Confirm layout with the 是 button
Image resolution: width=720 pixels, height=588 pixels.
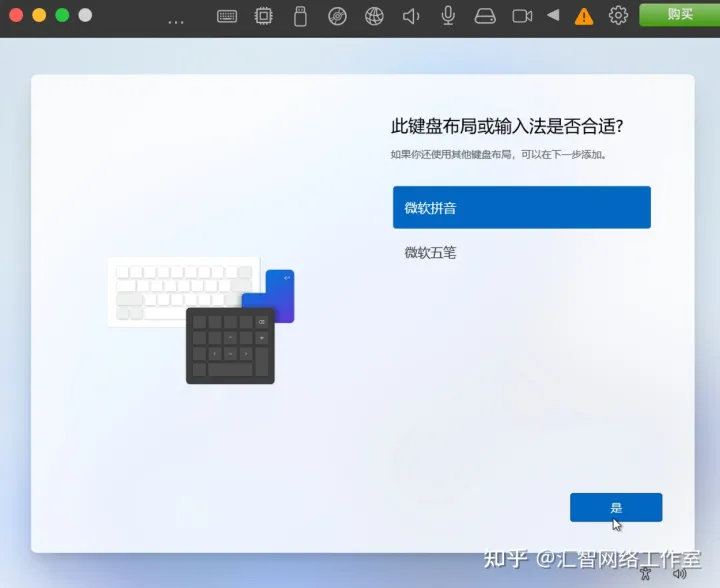616,508
